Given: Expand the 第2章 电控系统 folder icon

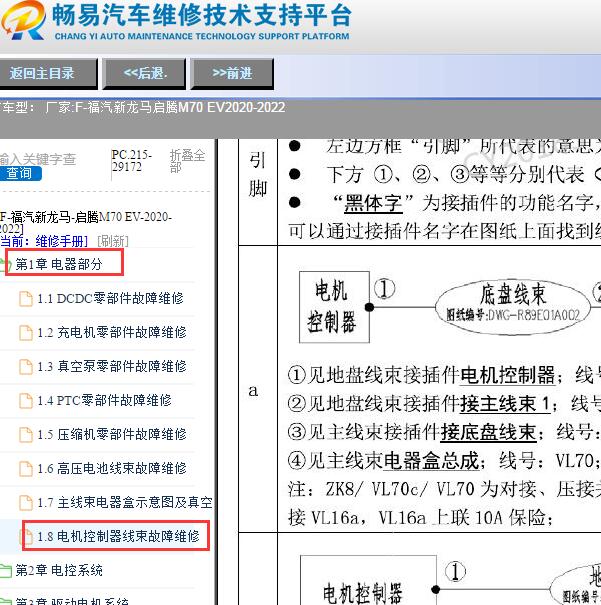Looking at the screenshot, I should click(5, 570).
